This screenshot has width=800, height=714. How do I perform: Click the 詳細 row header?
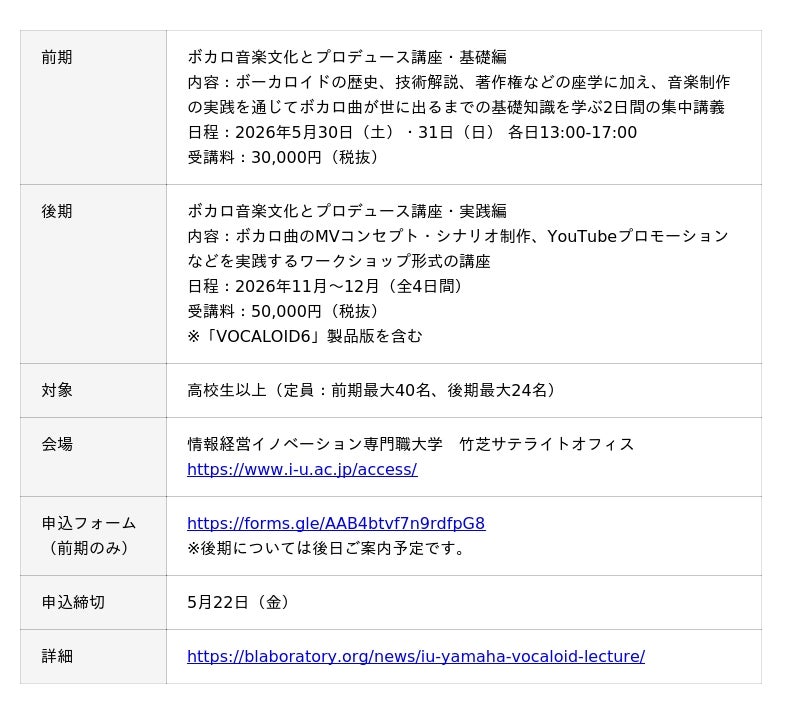pyautogui.click(x=57, y=656)
